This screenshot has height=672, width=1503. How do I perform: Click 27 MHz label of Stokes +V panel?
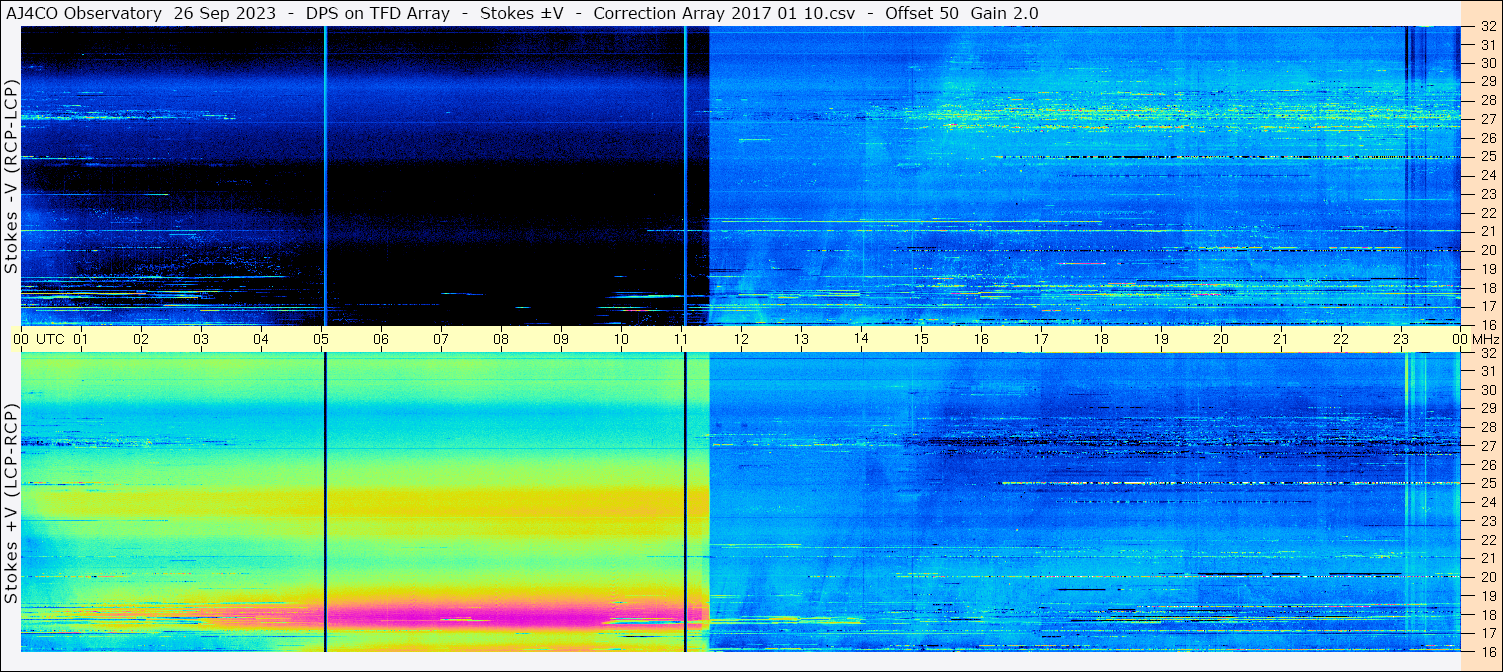pyautogui.click(x=1487, y=446)
